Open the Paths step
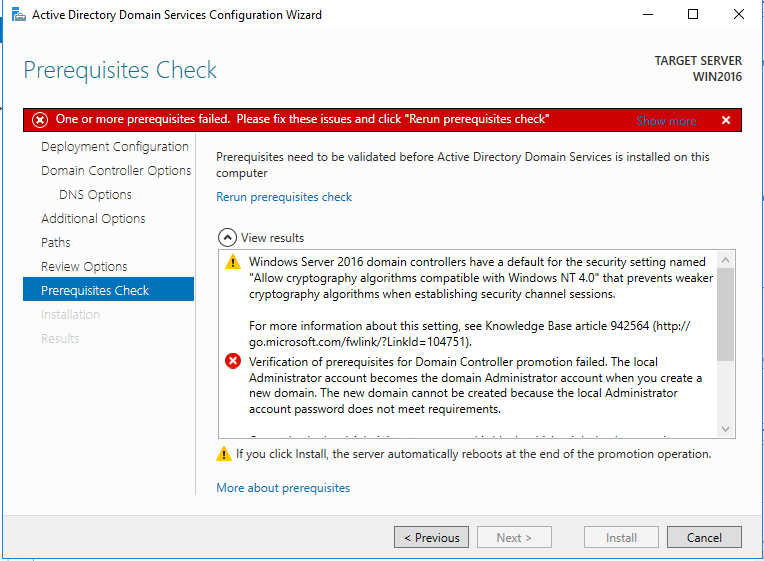The height and width of the screenshot is (561, 764). pyautogui.click(x=56, y=242)
